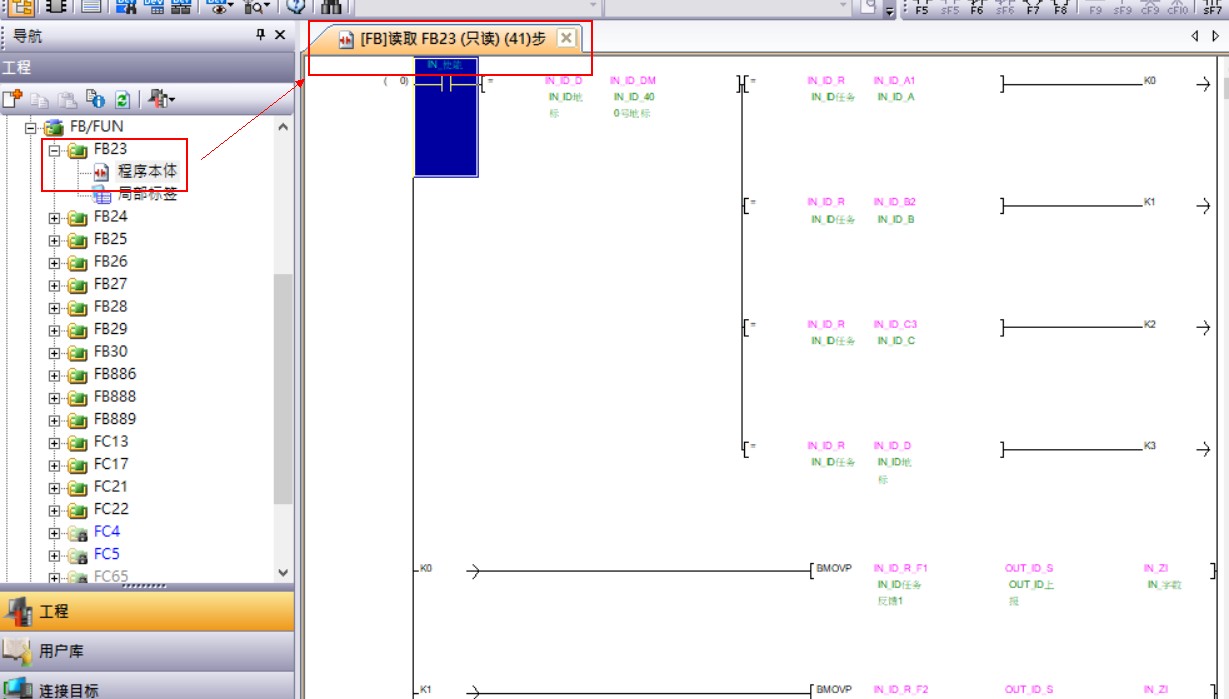Collapse the FB23 tree node
The width and height of the screenshot is (1229, 699).
click(x=55, y=150)
